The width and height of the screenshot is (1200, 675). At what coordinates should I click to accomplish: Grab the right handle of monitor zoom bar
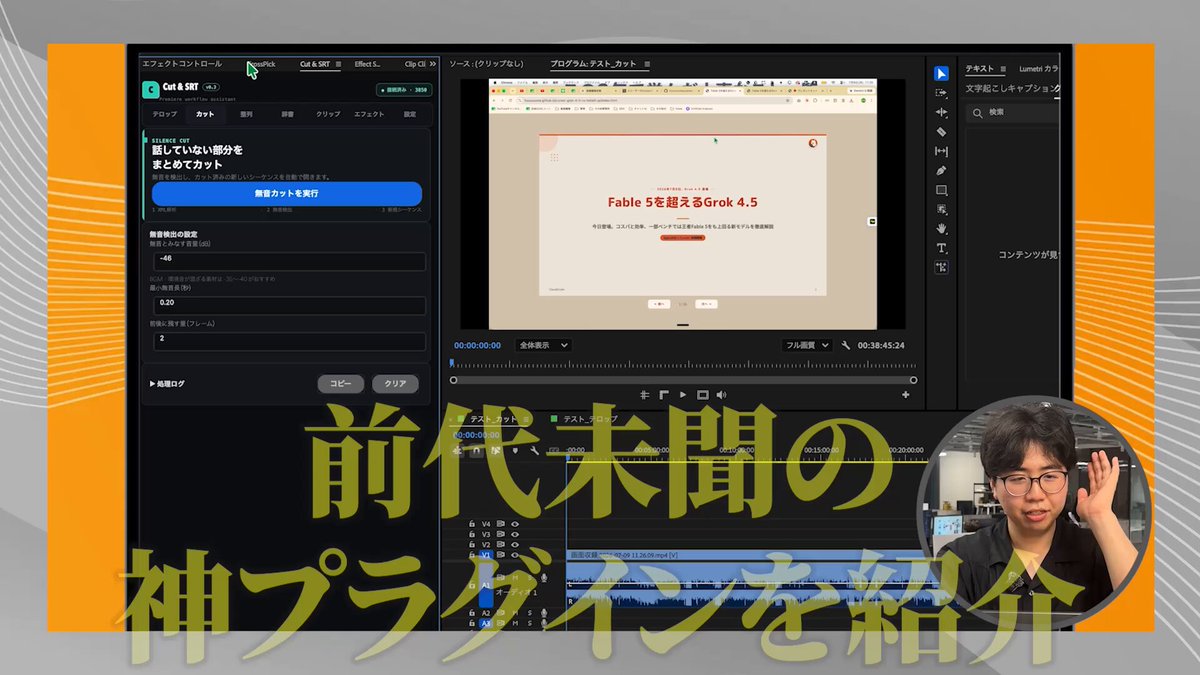coord(913,380)
